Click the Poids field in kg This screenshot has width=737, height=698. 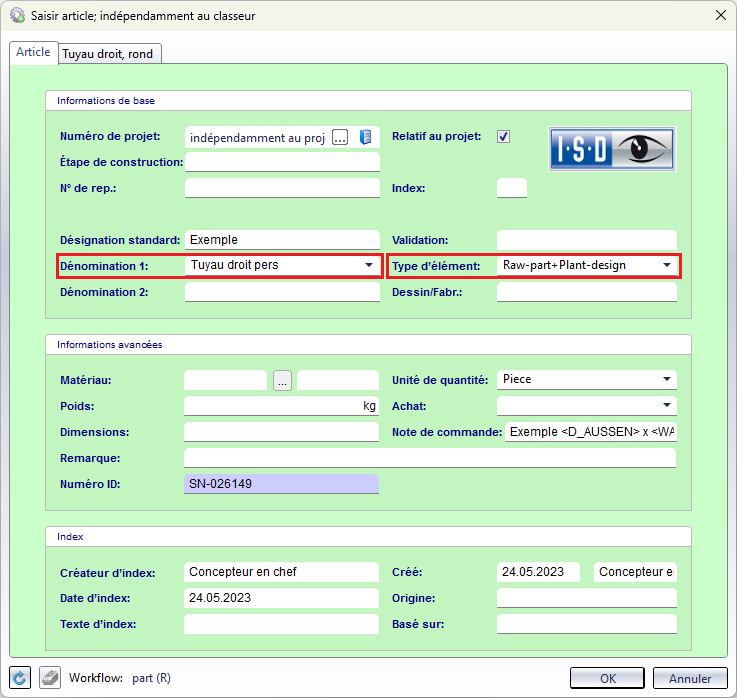281,406
